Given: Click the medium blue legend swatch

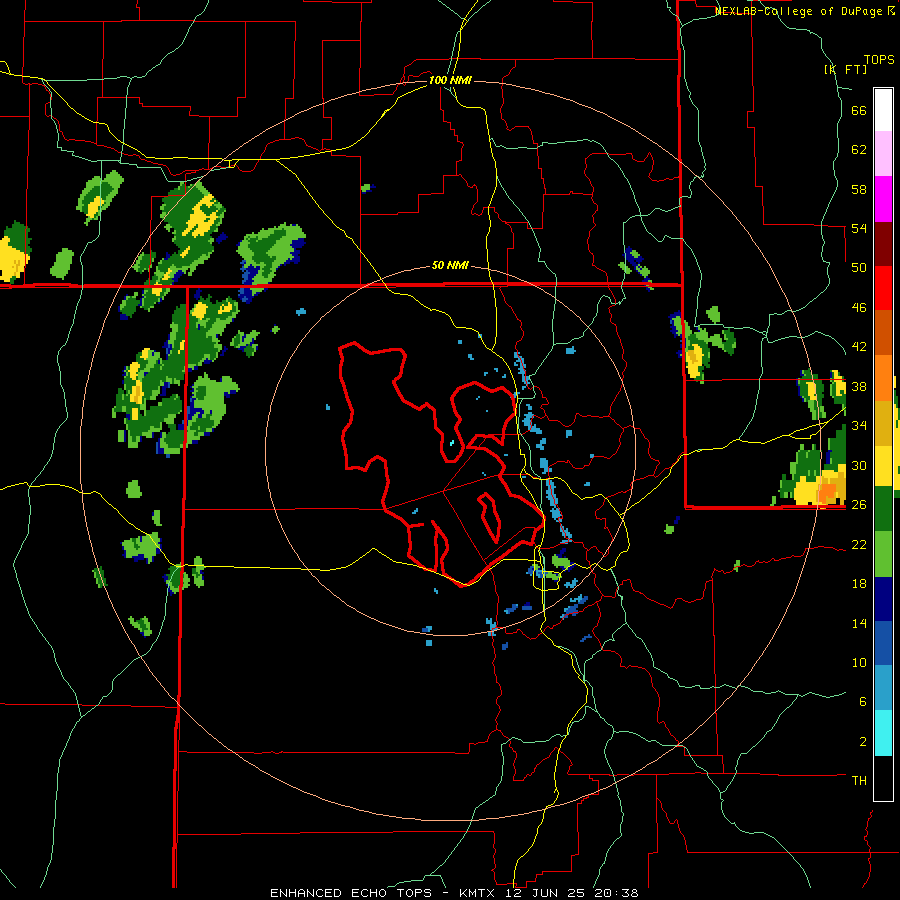Looking at the screenshot, I should tap(883, 644).
